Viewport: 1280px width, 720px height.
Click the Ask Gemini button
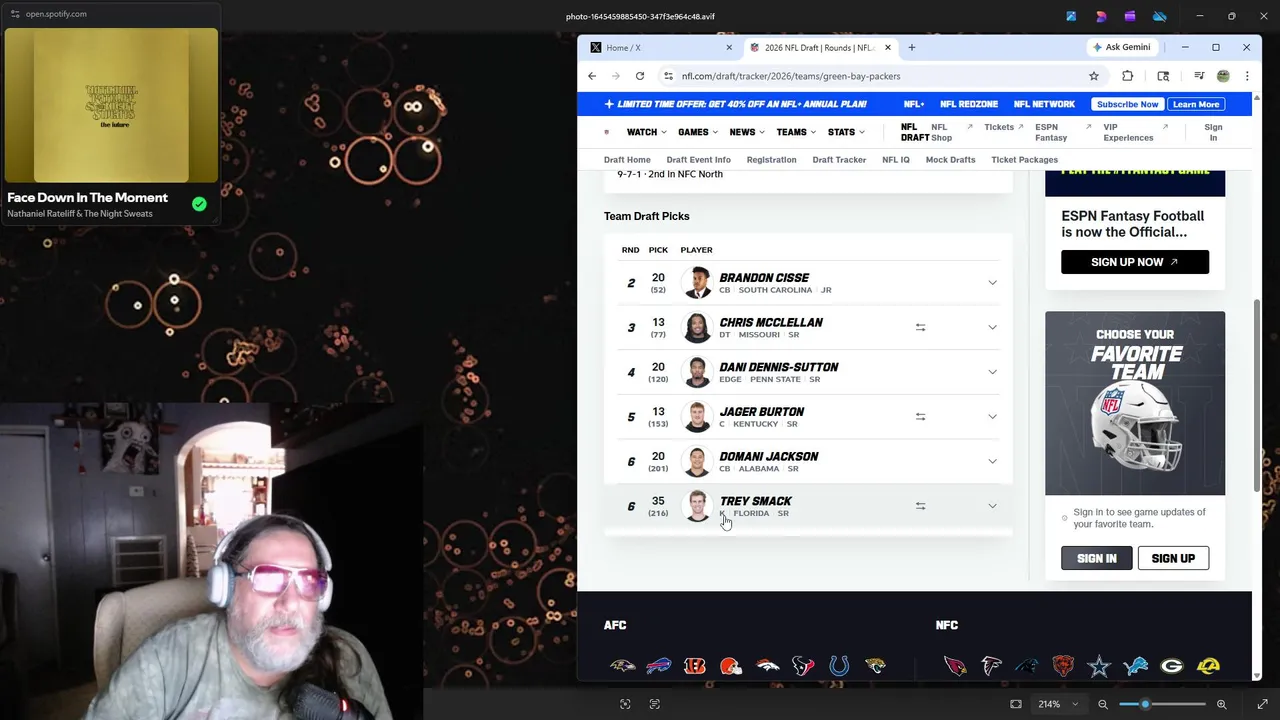coord(1121,47)
